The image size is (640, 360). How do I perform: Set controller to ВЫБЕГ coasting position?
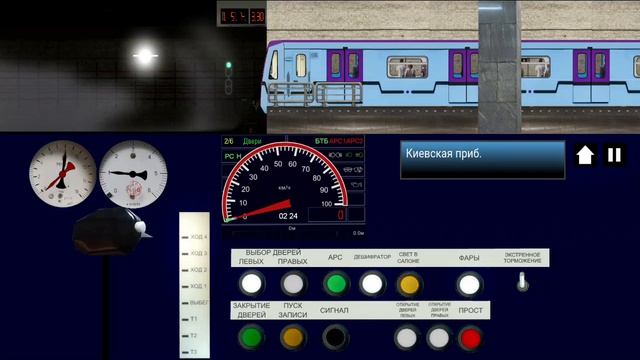[195, 302]
